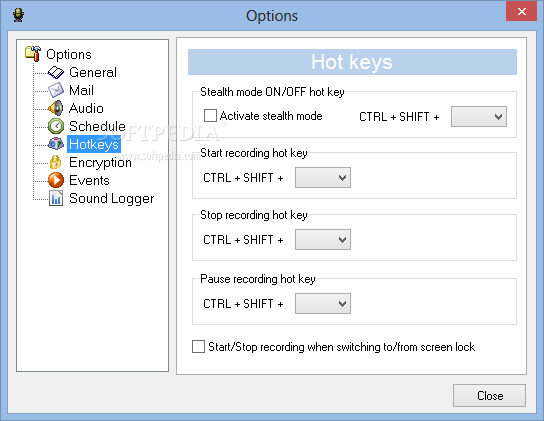The width and height of the screenshot is (544, 421).
Task: Select the Schedule clock icon
Action: pyautogui.click(x=56, y=126)
